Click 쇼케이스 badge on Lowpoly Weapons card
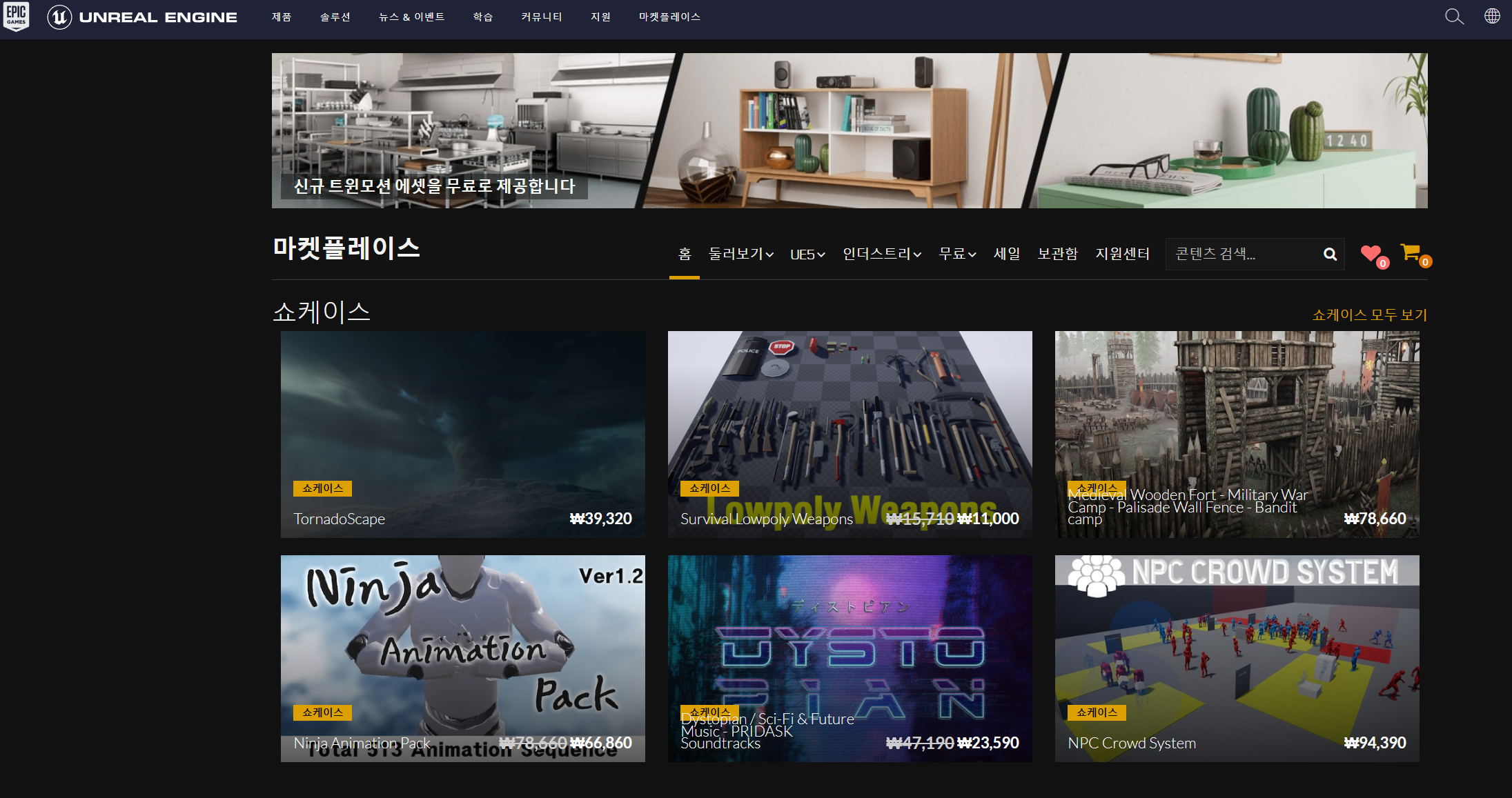This screenshot has height=798, width=1512. coord(709,488)
